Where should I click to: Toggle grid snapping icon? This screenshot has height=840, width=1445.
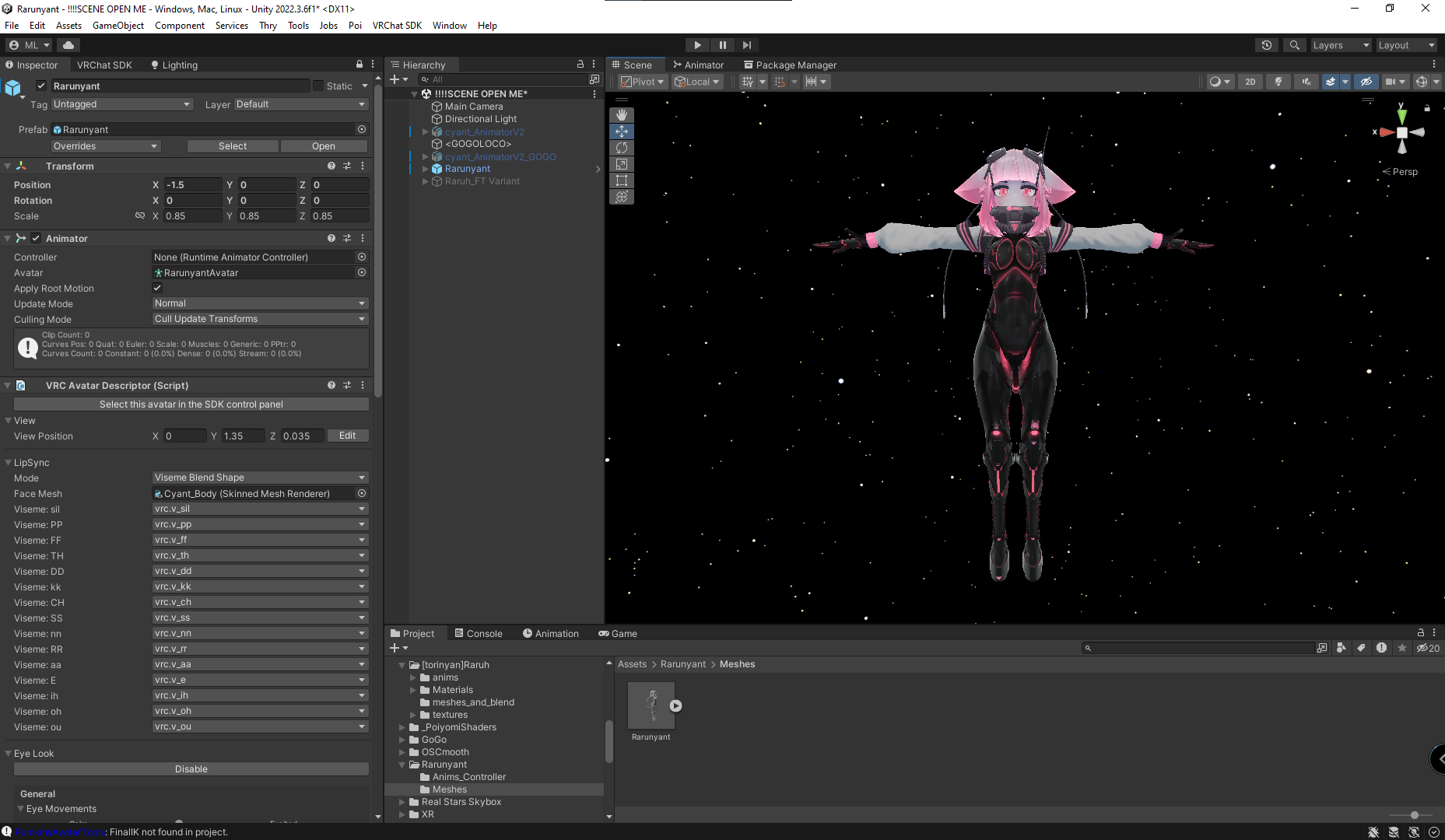coord(779,82)
